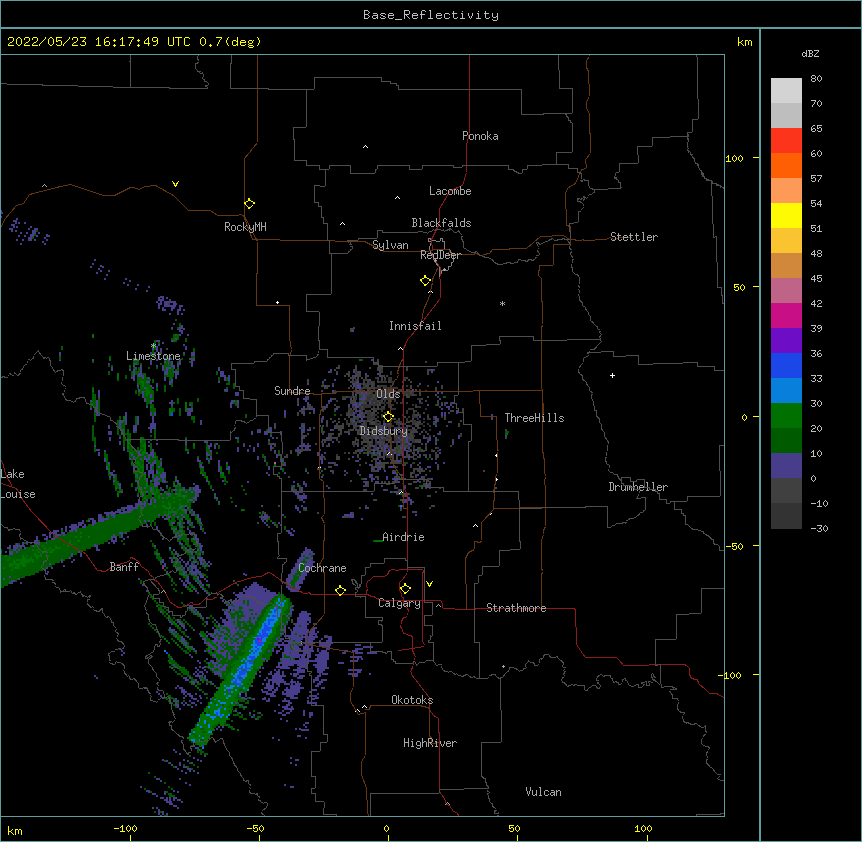
Task: Click the Strathmore label
Action: click(516, 608)
